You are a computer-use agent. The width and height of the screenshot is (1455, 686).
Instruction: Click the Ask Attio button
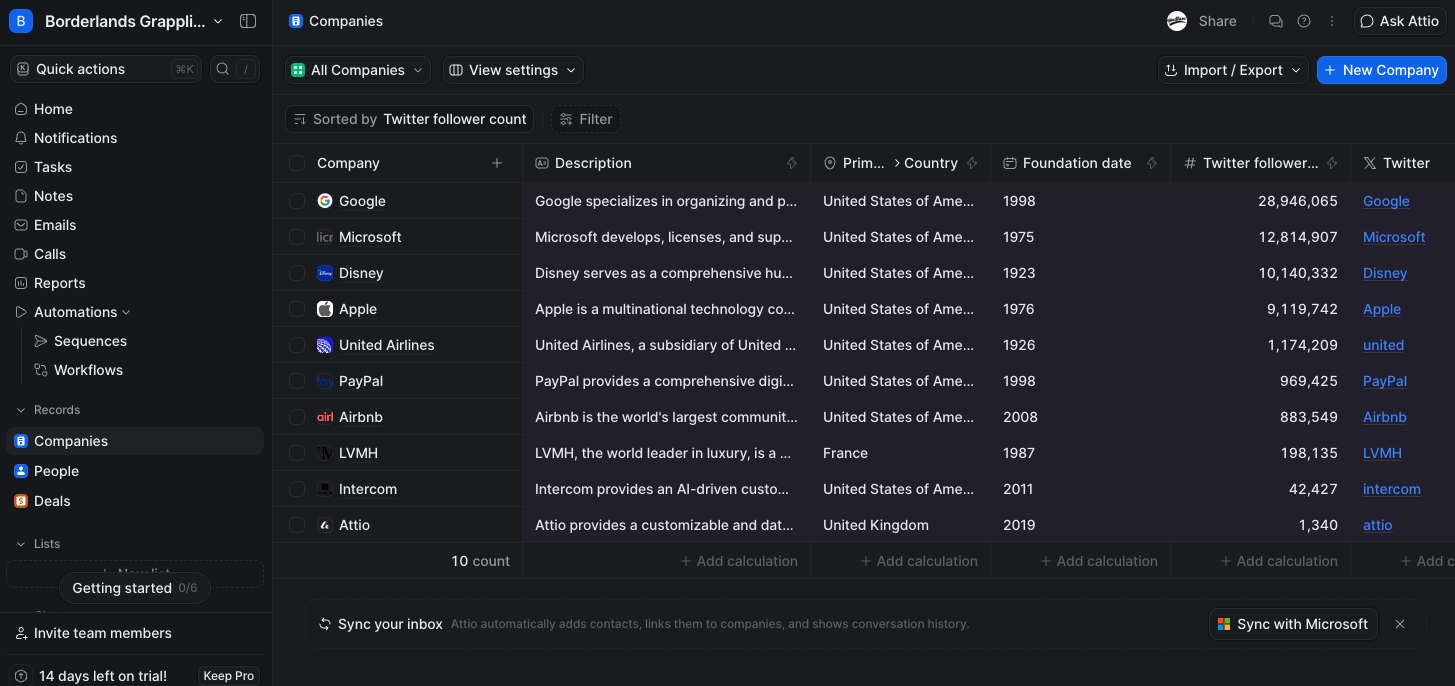pyautogui.click(x=1400, y=21)
